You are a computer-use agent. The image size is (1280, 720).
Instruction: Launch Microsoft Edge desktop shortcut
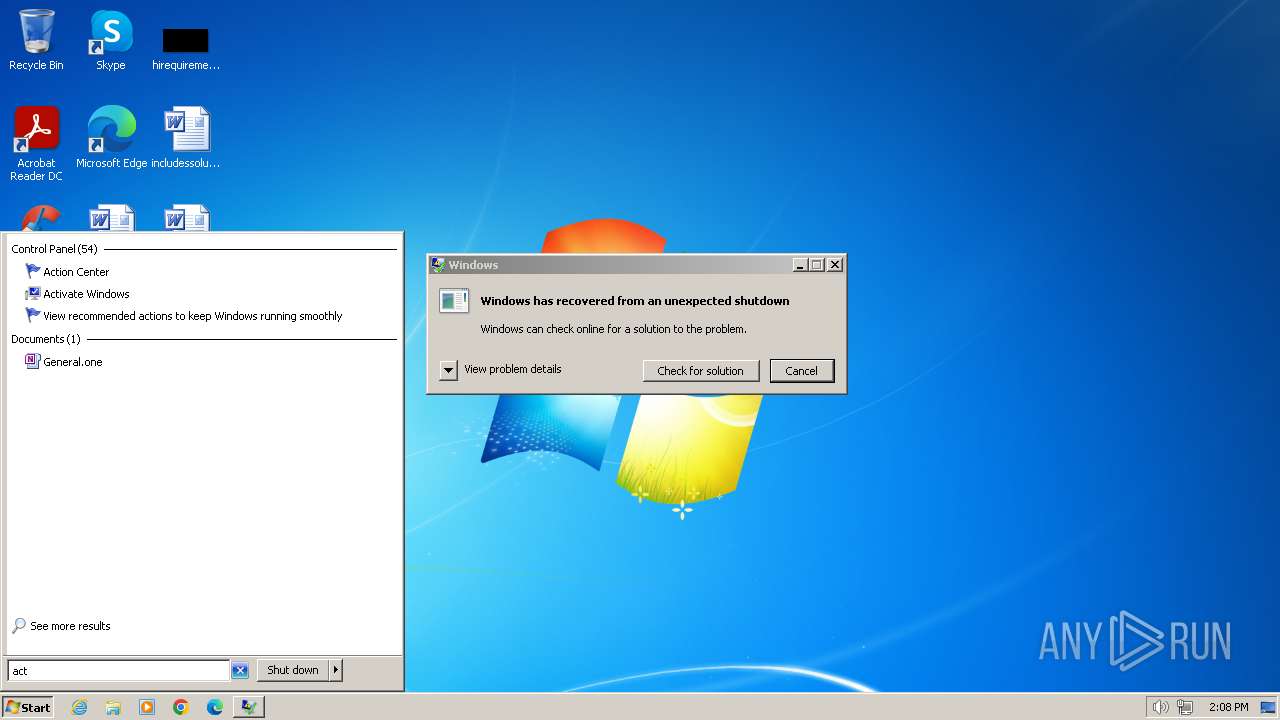click(x=111, y=138)
